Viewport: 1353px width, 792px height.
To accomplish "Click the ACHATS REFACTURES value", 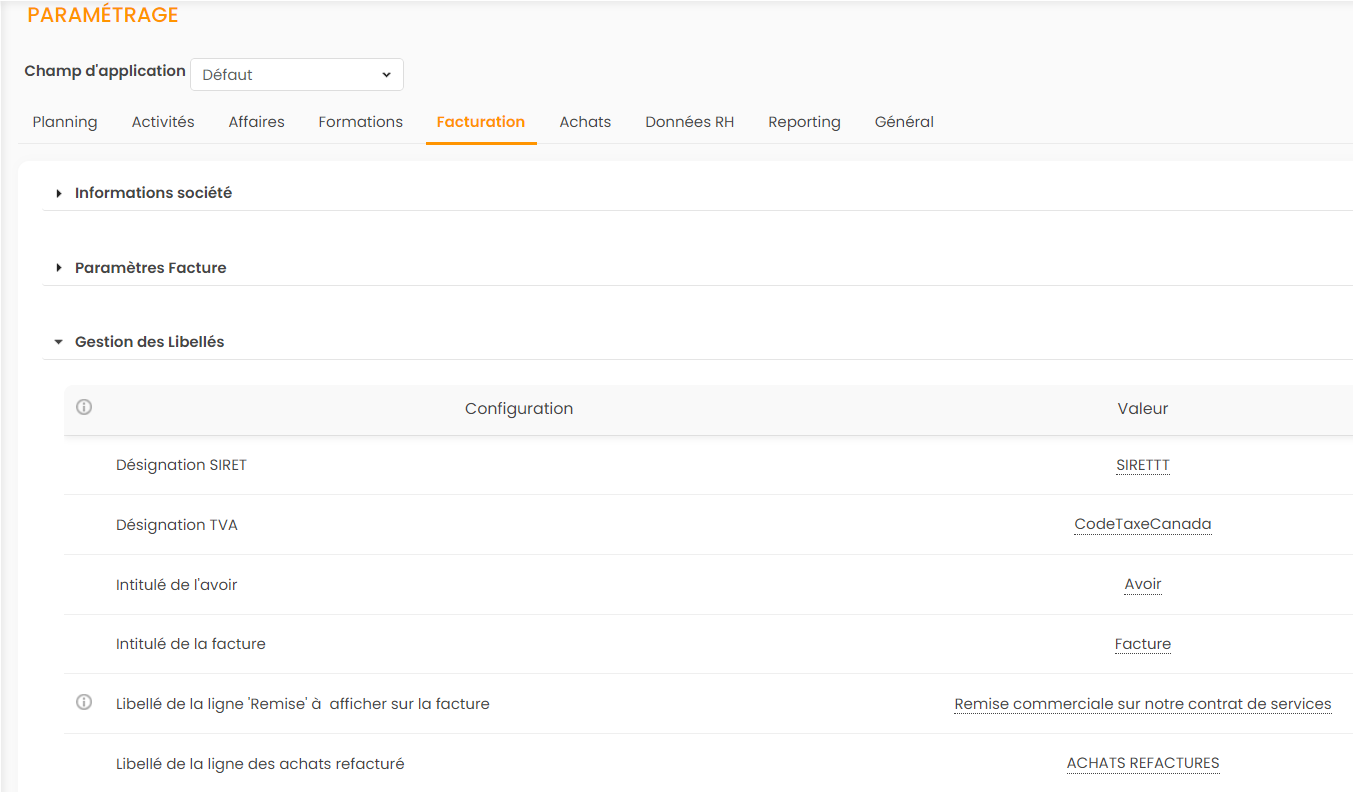I will 1142,763.
